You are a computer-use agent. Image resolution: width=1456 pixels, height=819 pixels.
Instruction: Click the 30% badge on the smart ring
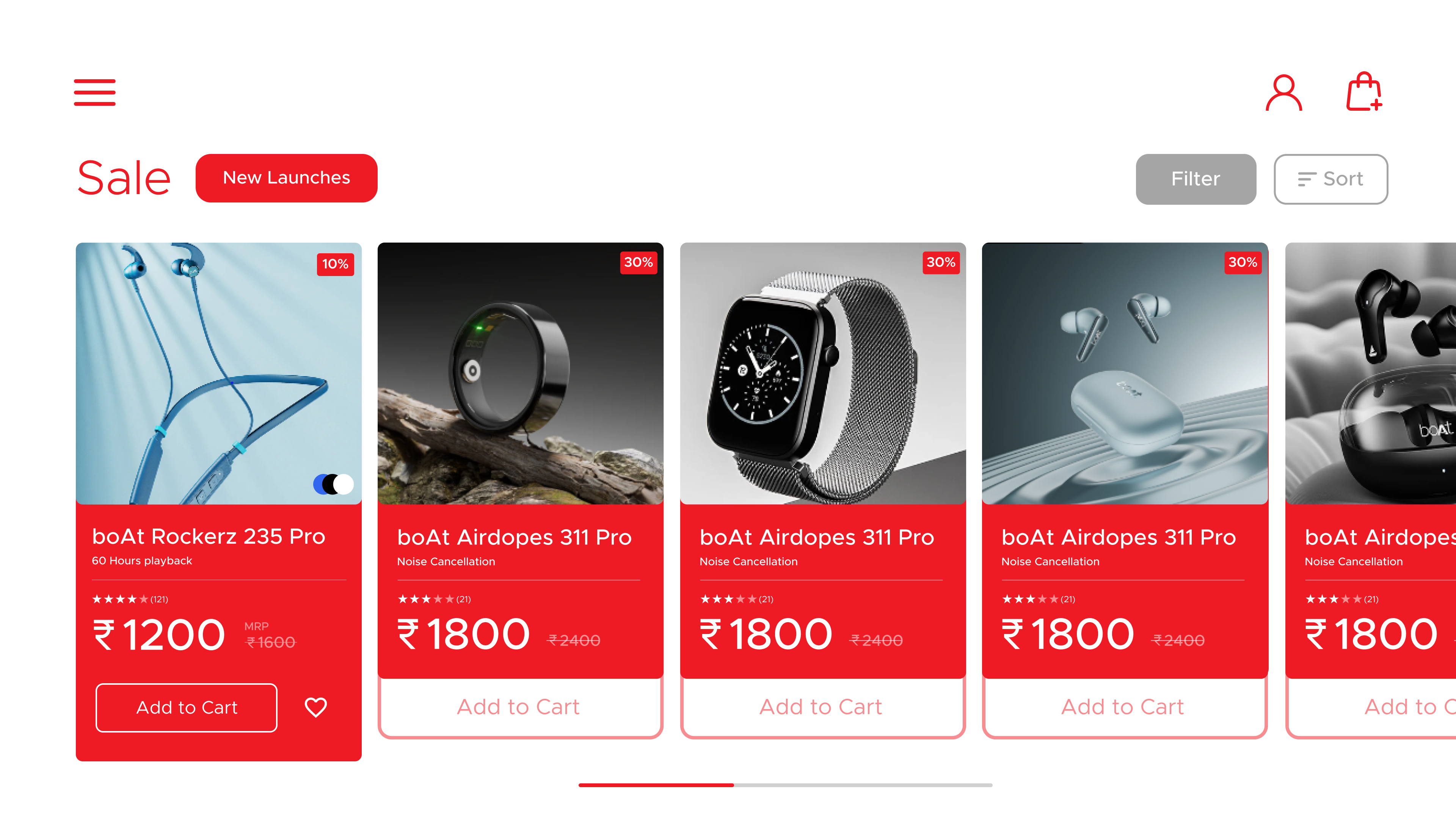[x=639, y=262]
